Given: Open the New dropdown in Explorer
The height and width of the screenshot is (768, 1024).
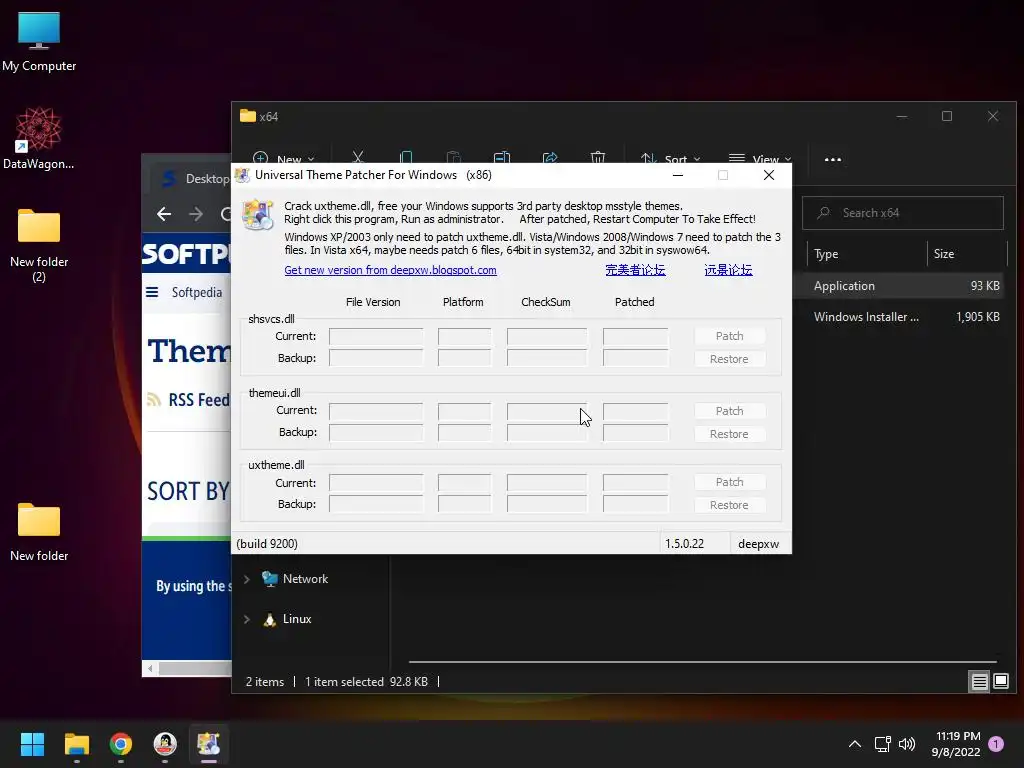Looking at the screenshot, I should [283, 159].
